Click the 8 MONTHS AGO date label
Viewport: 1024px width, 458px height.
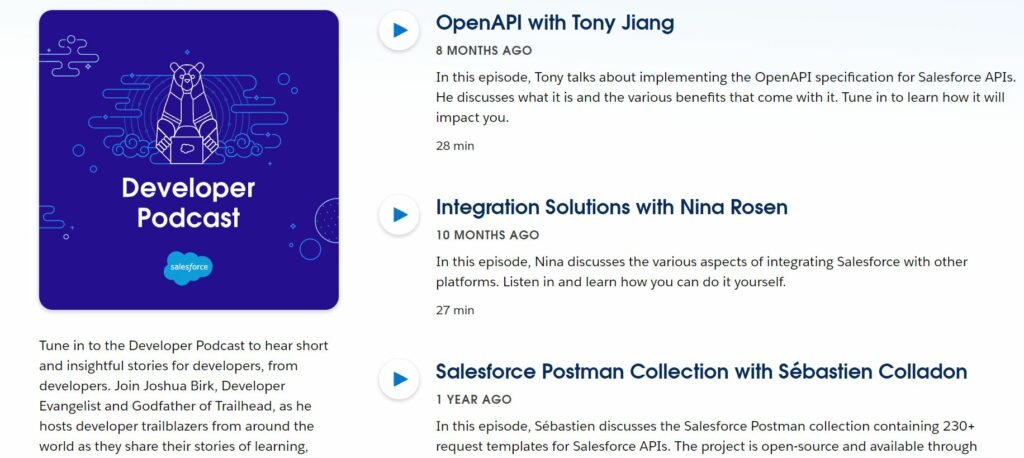coord(484,50)
